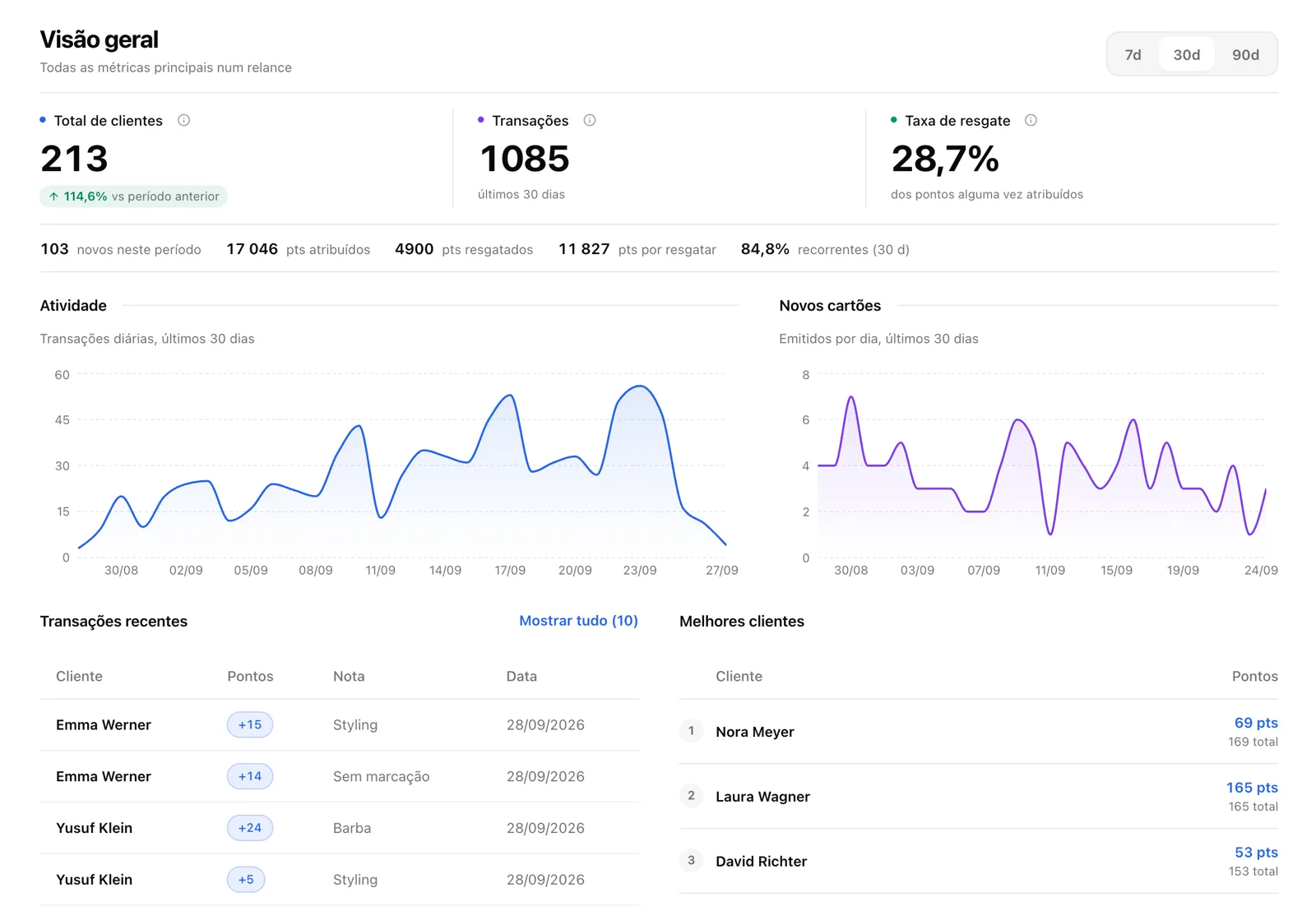Click the Pontos column header in Transações recentes
The height and width of the screenshot is (911, 1316).
click(250, 676)
